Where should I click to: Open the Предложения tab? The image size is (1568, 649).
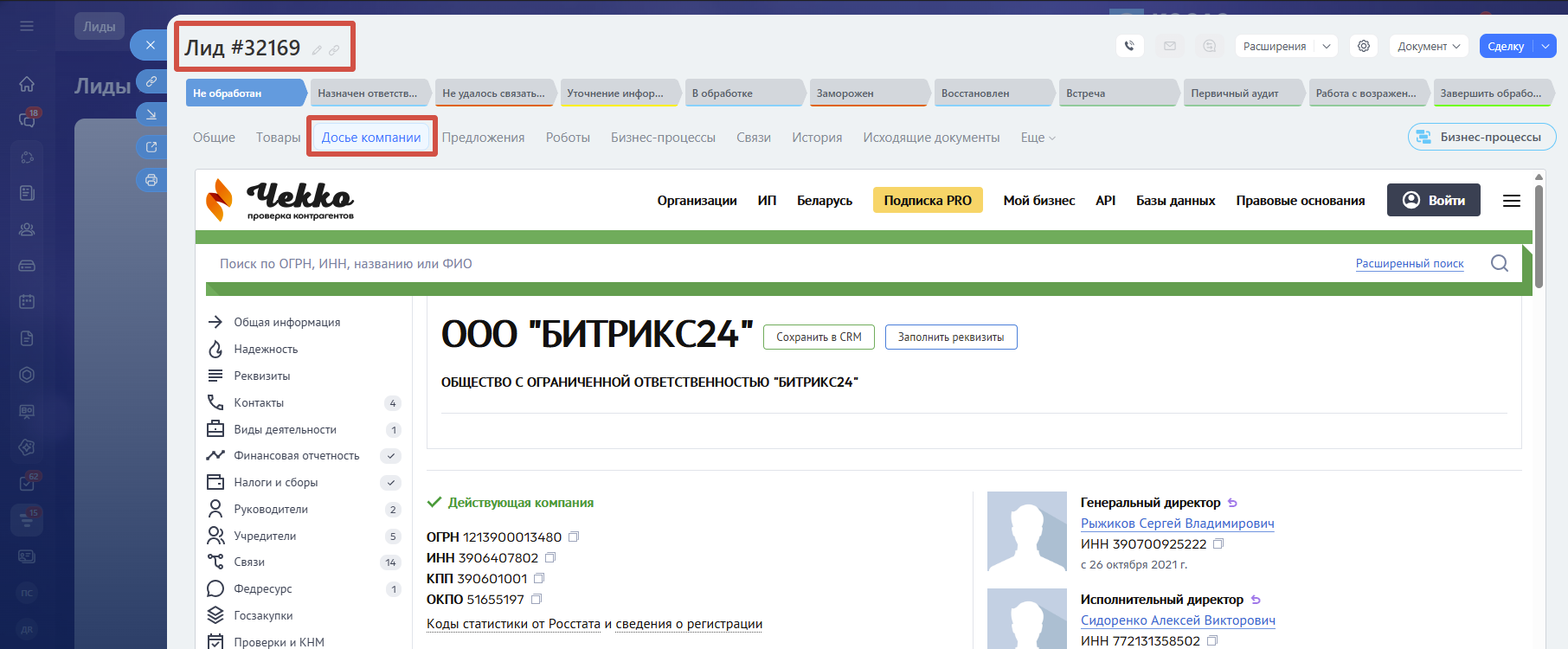pos(484,138)
